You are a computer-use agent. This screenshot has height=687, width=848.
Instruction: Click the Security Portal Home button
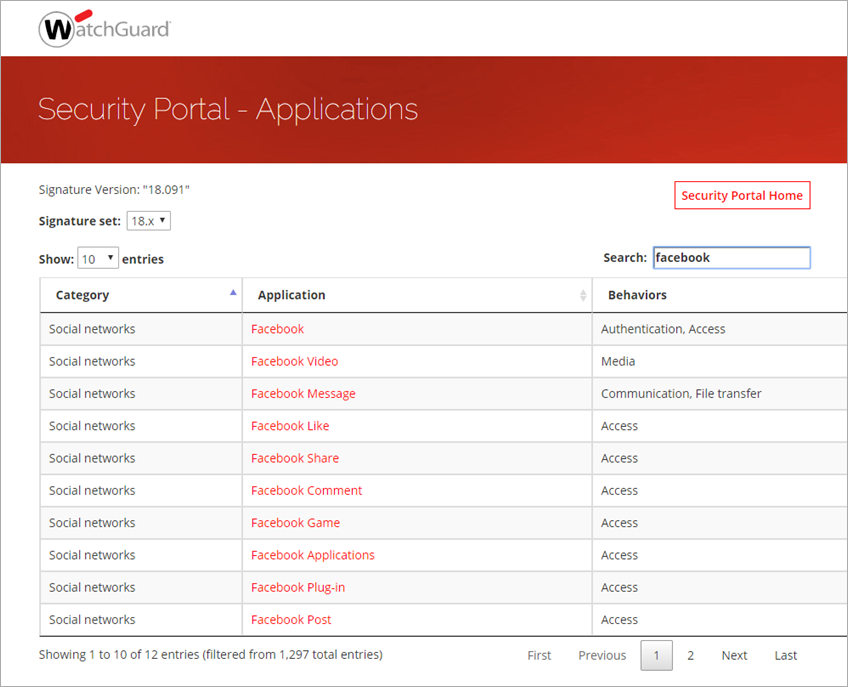tap(742, 195)
